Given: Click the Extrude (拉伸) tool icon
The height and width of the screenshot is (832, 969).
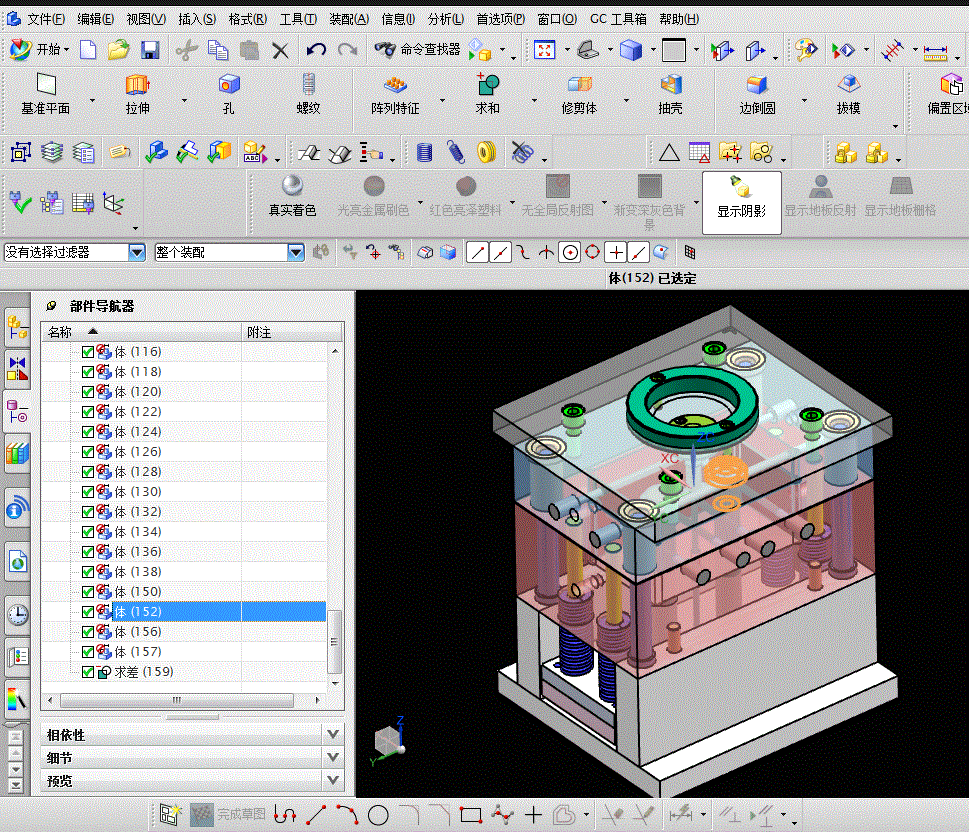Looking at the screenshot, I should [x=137, y=86].
